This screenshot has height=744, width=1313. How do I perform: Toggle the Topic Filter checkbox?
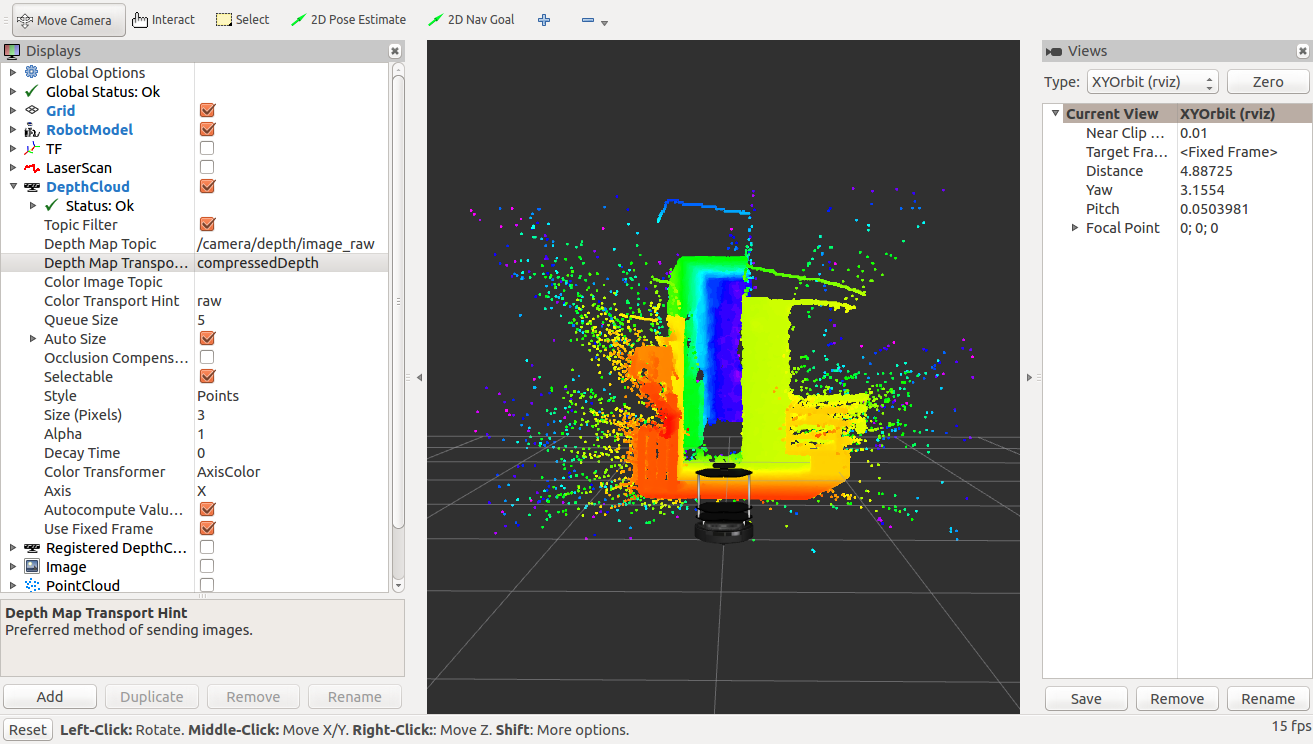[x=207, y=224]
